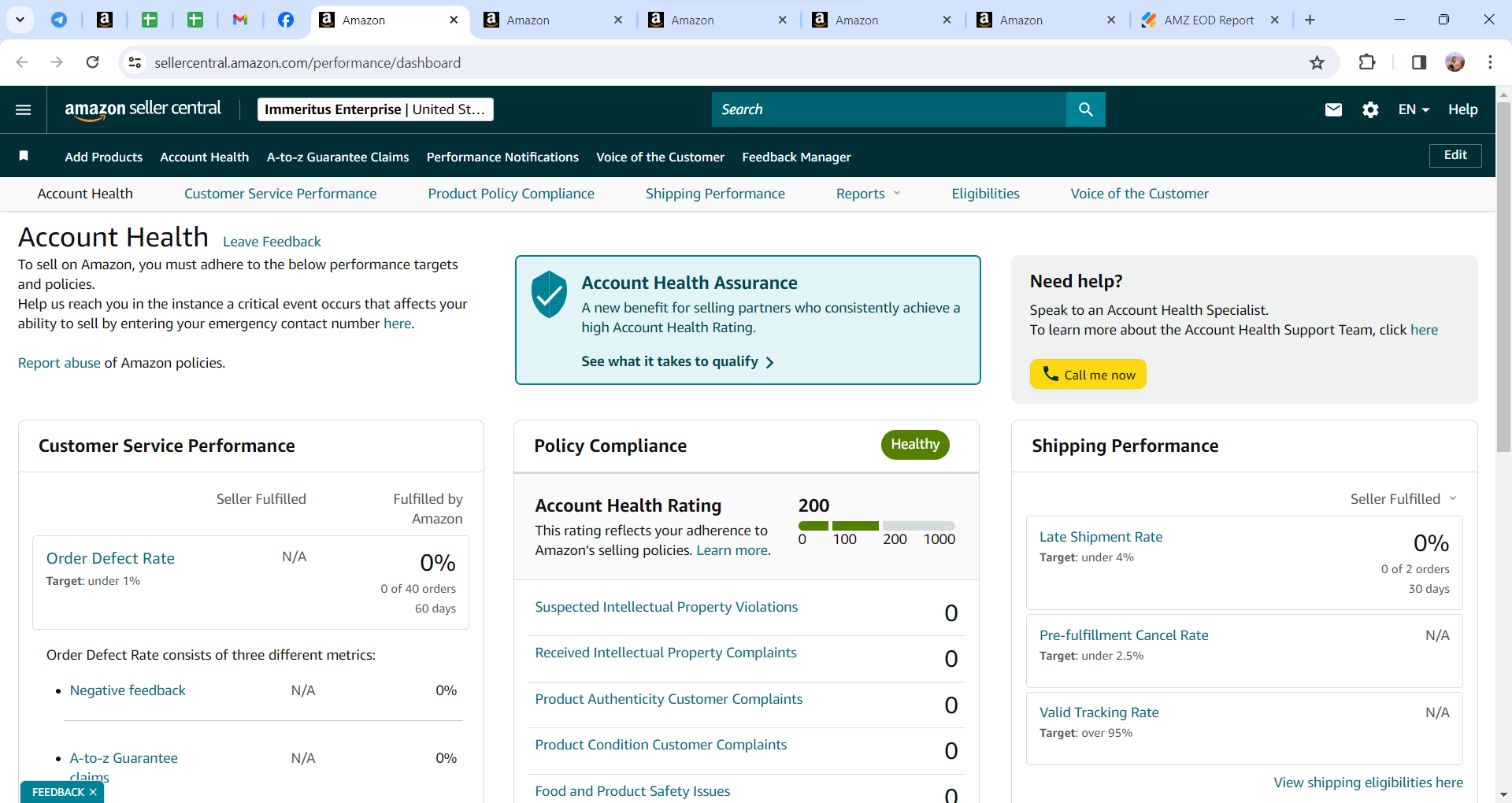Open Product Authenticity Customer Complaints
This screenshot has height=803, width=1512.
coord(669,699)
